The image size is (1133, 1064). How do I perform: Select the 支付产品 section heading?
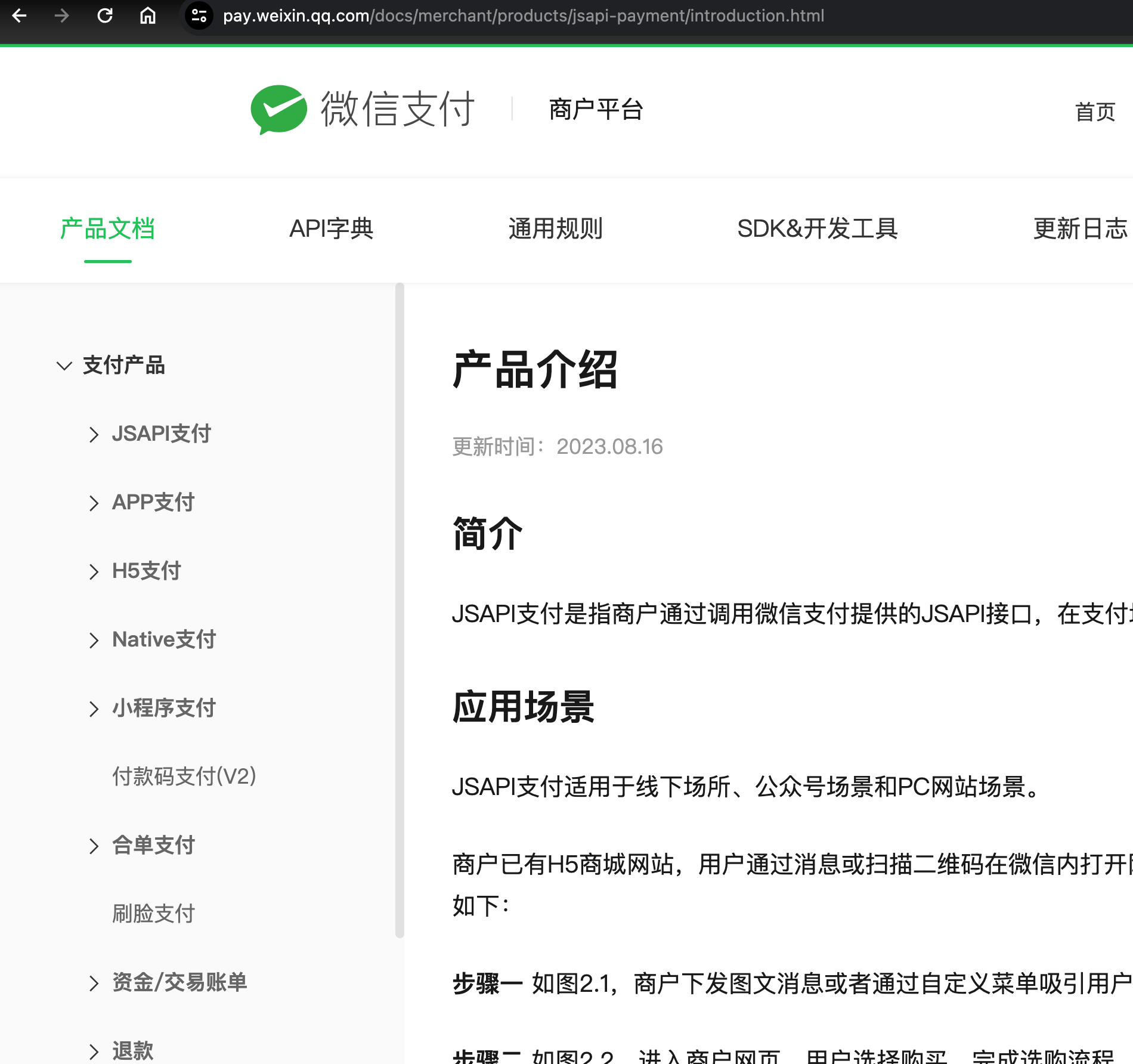(x=123, y=365)
